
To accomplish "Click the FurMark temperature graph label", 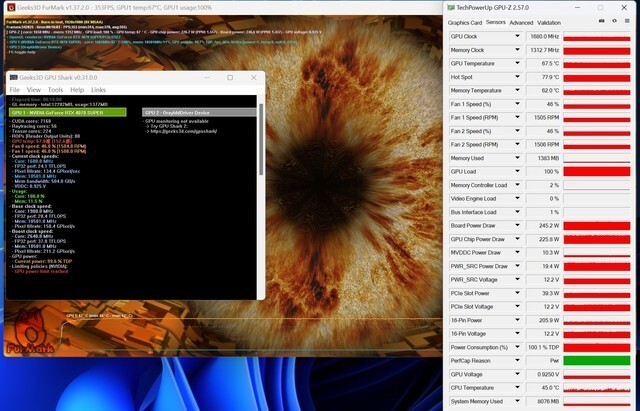I will pos(99,315).
